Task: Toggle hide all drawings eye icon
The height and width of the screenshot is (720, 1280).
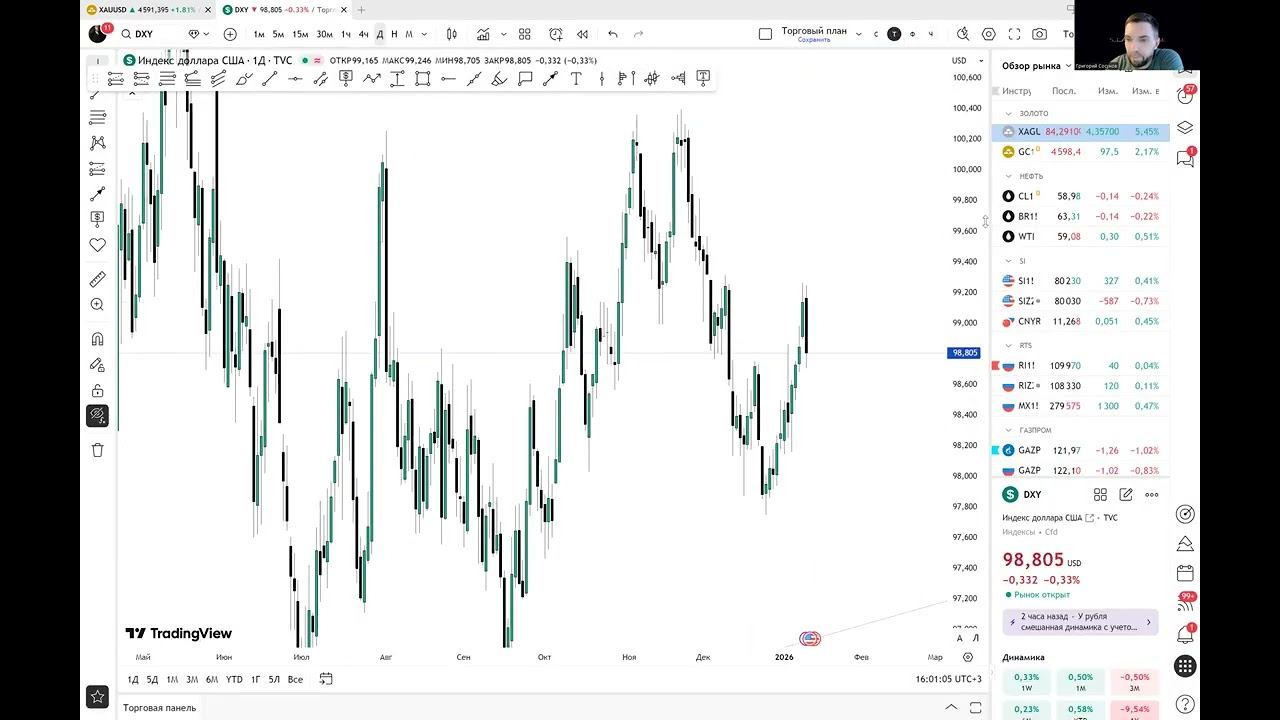Action: pyautogui.click(x=97, y=415)
